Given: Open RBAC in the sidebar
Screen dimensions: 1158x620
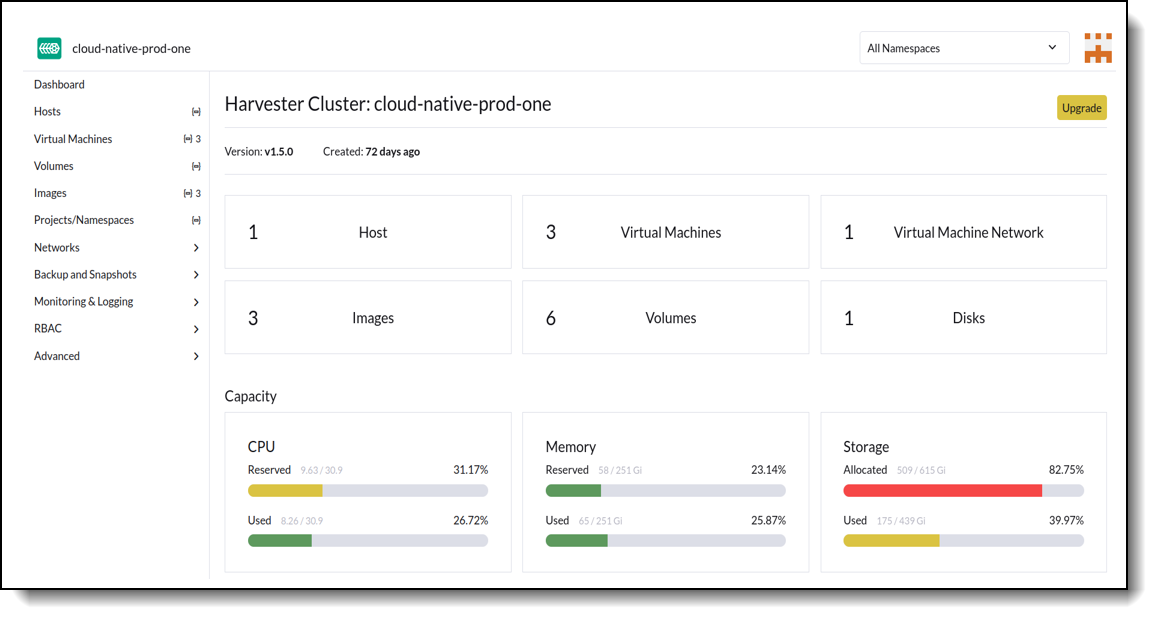Looking at the screenshot, I should (48, 328).
